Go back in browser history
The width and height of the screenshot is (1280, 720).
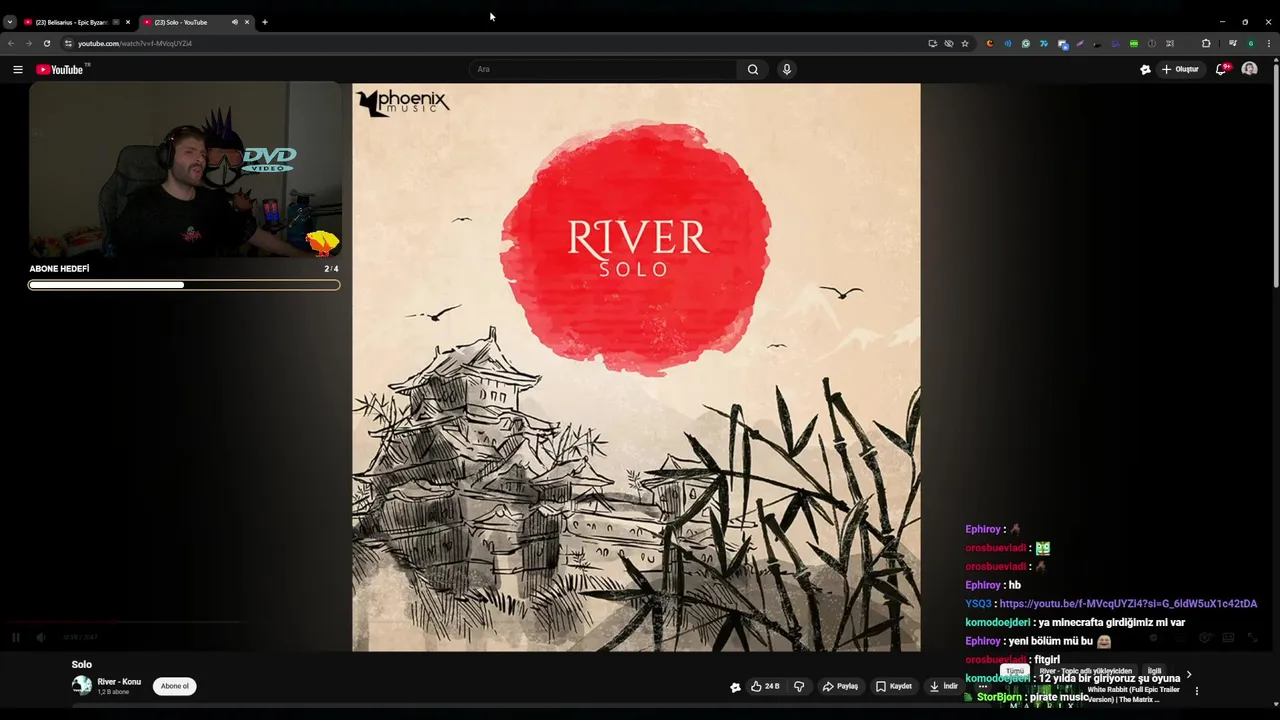11,43
